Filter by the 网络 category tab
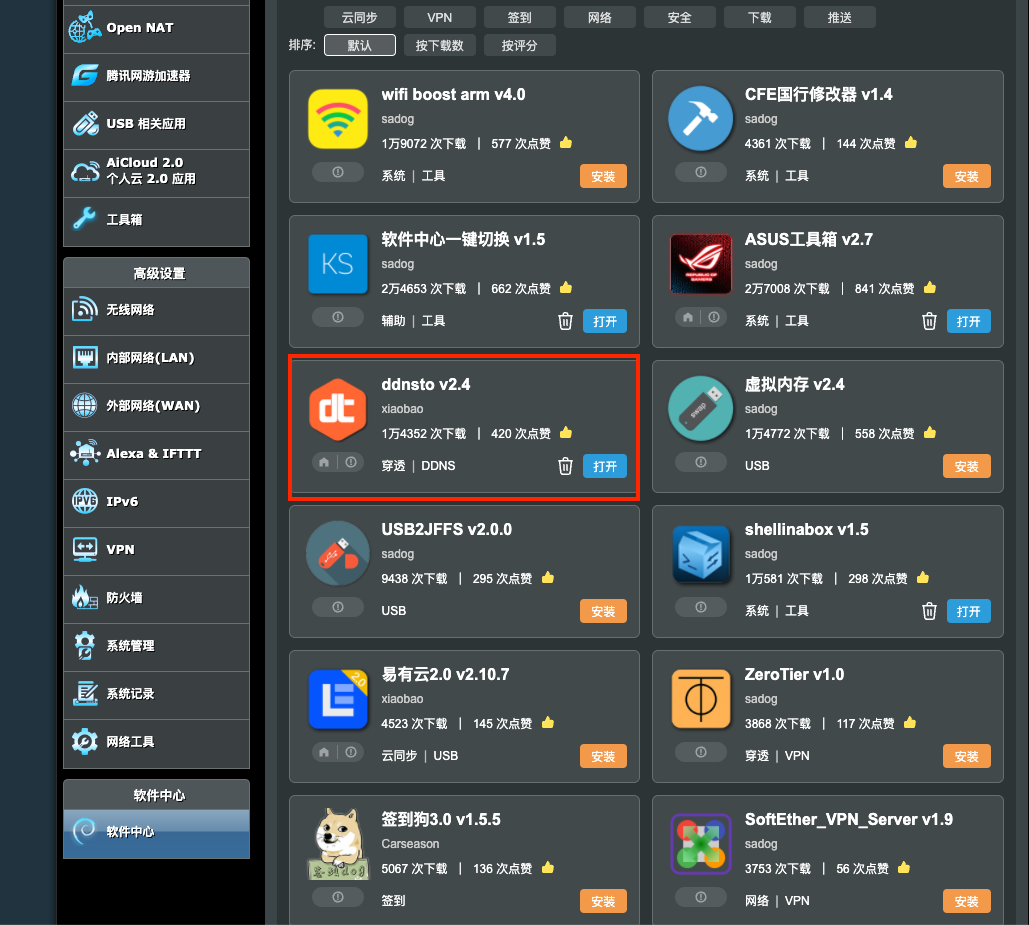 (x=600, y=18)
